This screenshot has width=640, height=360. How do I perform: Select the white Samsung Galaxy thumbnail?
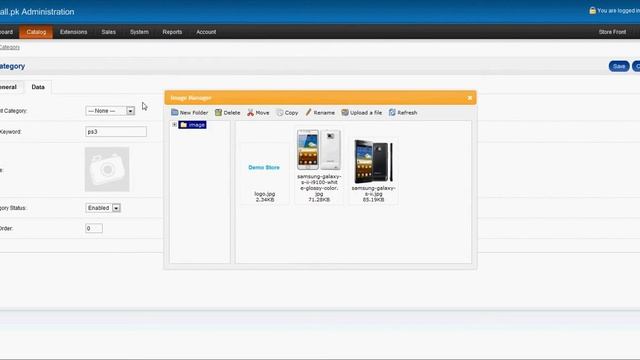pos(319,150)
